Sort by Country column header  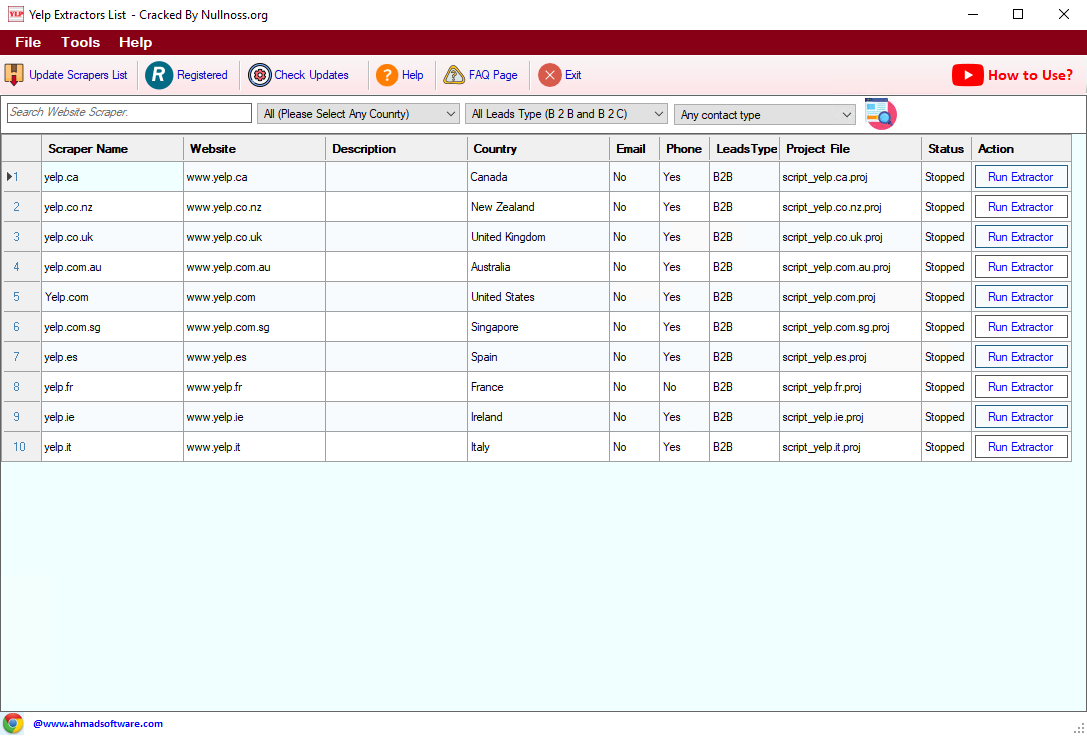pyautogui.click(x=539, y=149)
